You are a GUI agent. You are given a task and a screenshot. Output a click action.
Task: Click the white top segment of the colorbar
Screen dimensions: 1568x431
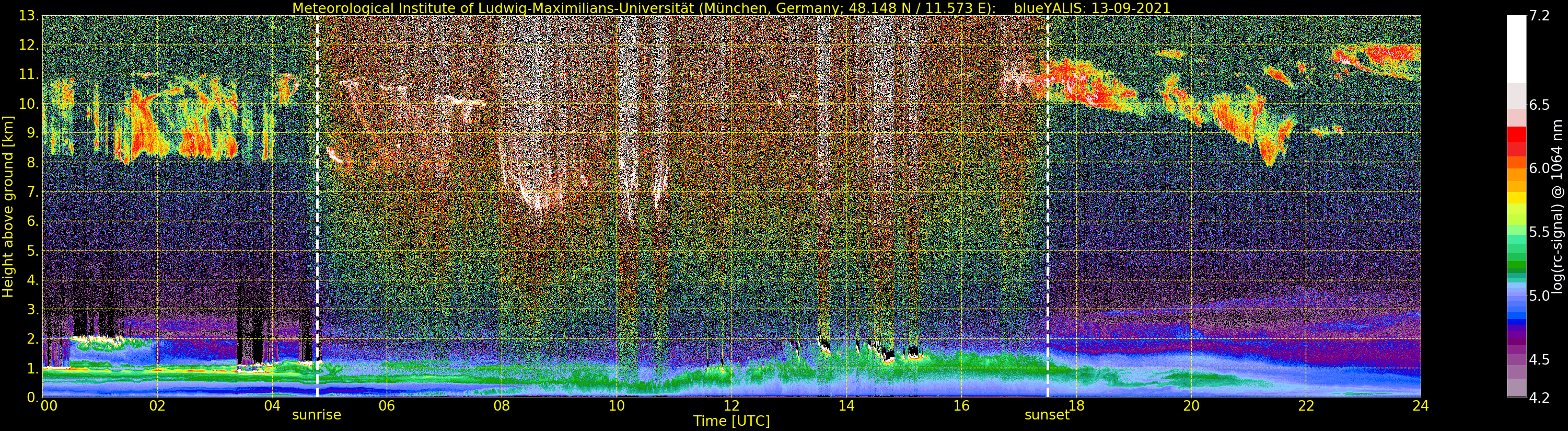1516,49
